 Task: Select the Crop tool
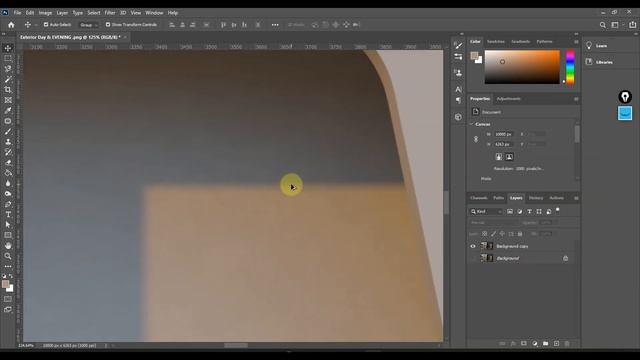point(8,89)
